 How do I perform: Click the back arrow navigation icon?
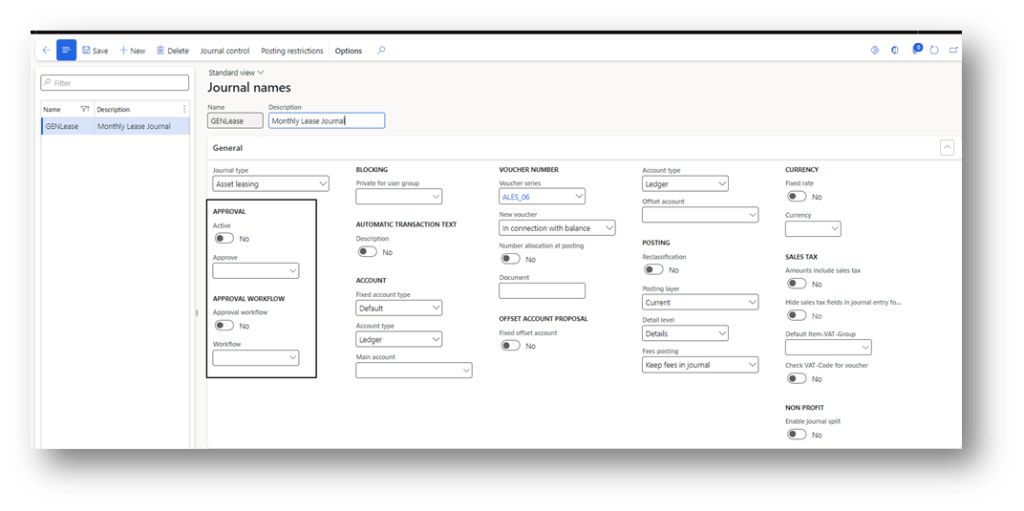(x=46, y=50)
